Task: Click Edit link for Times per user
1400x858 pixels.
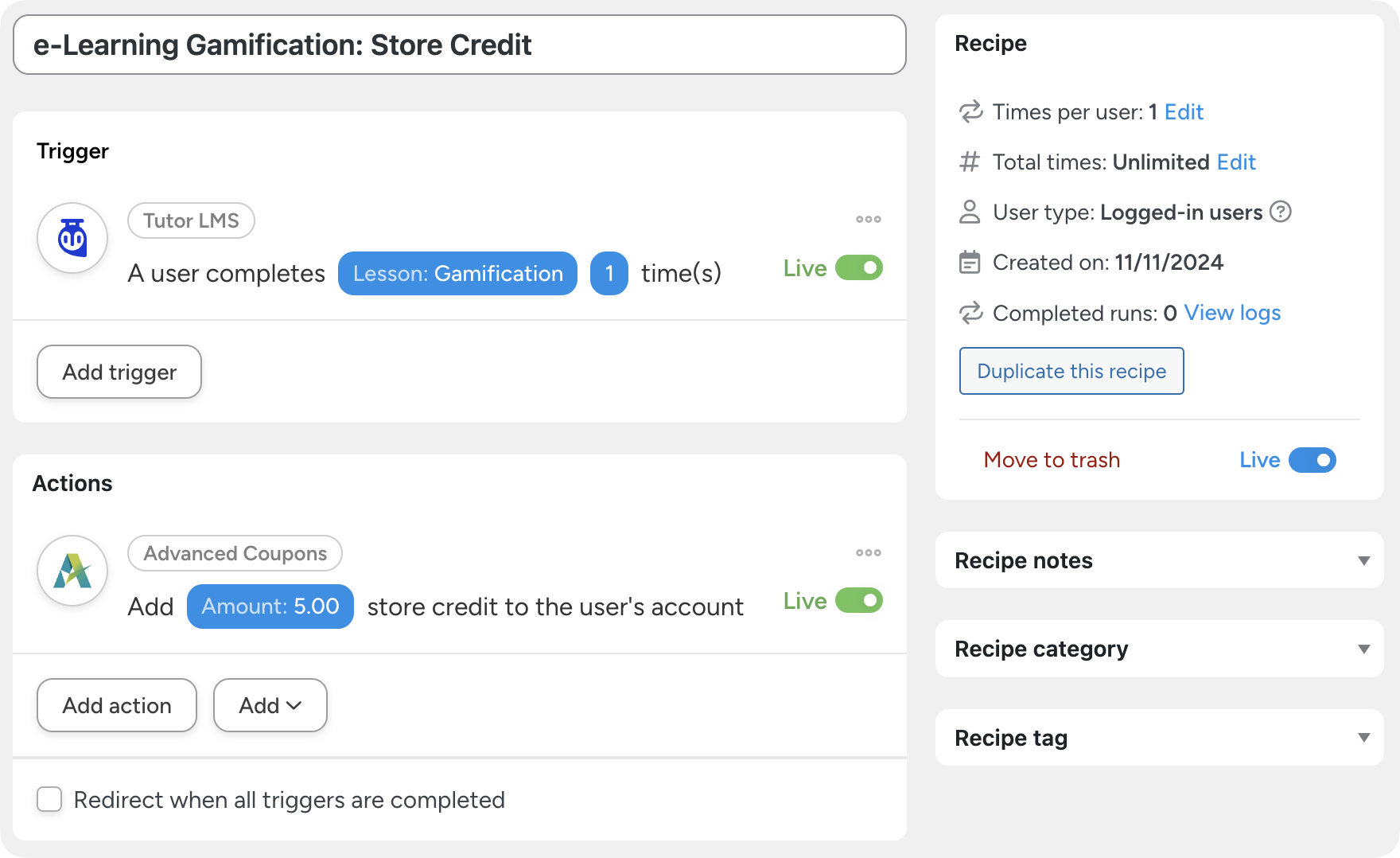Action: pyautogui.click(x=1184, y=112)
